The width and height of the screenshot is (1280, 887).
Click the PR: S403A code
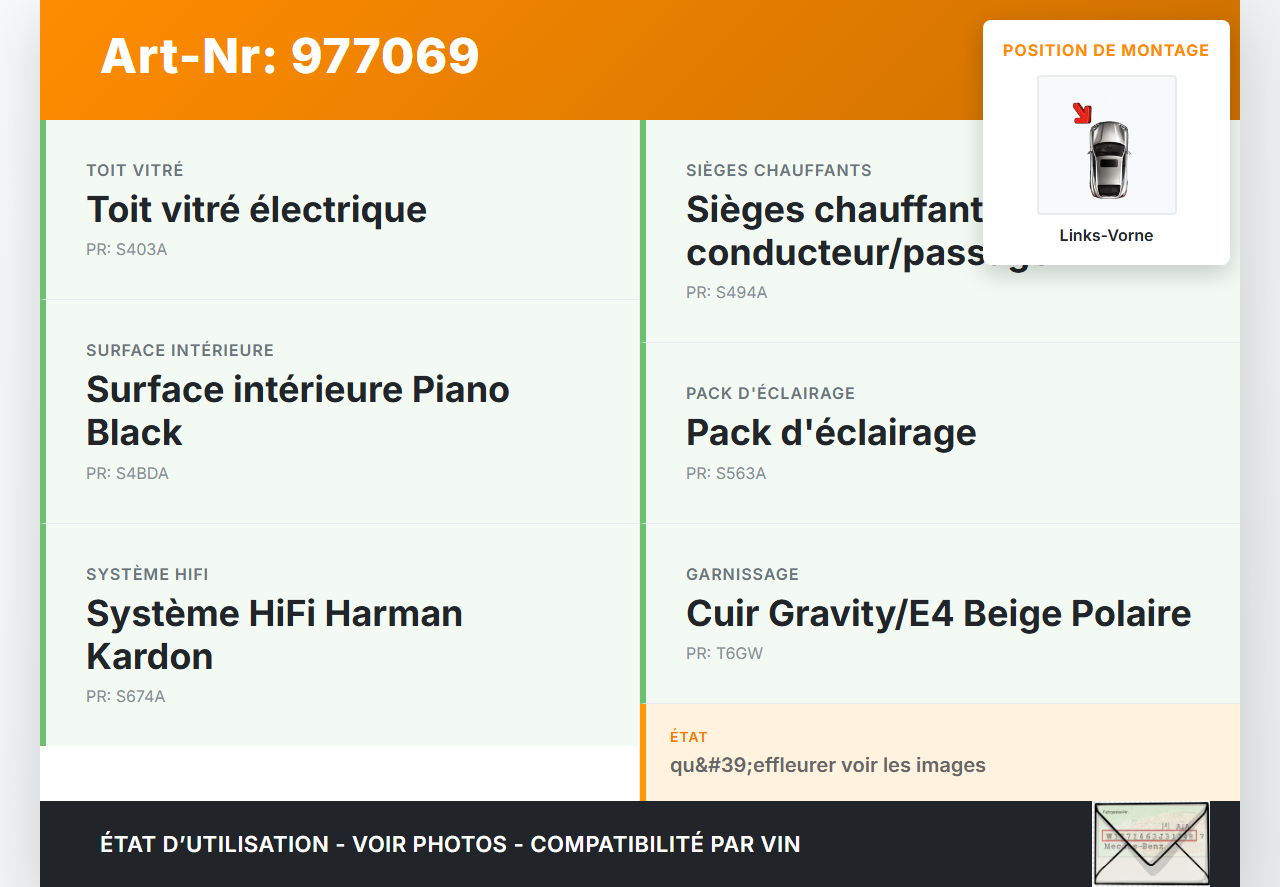click(127, 250)
